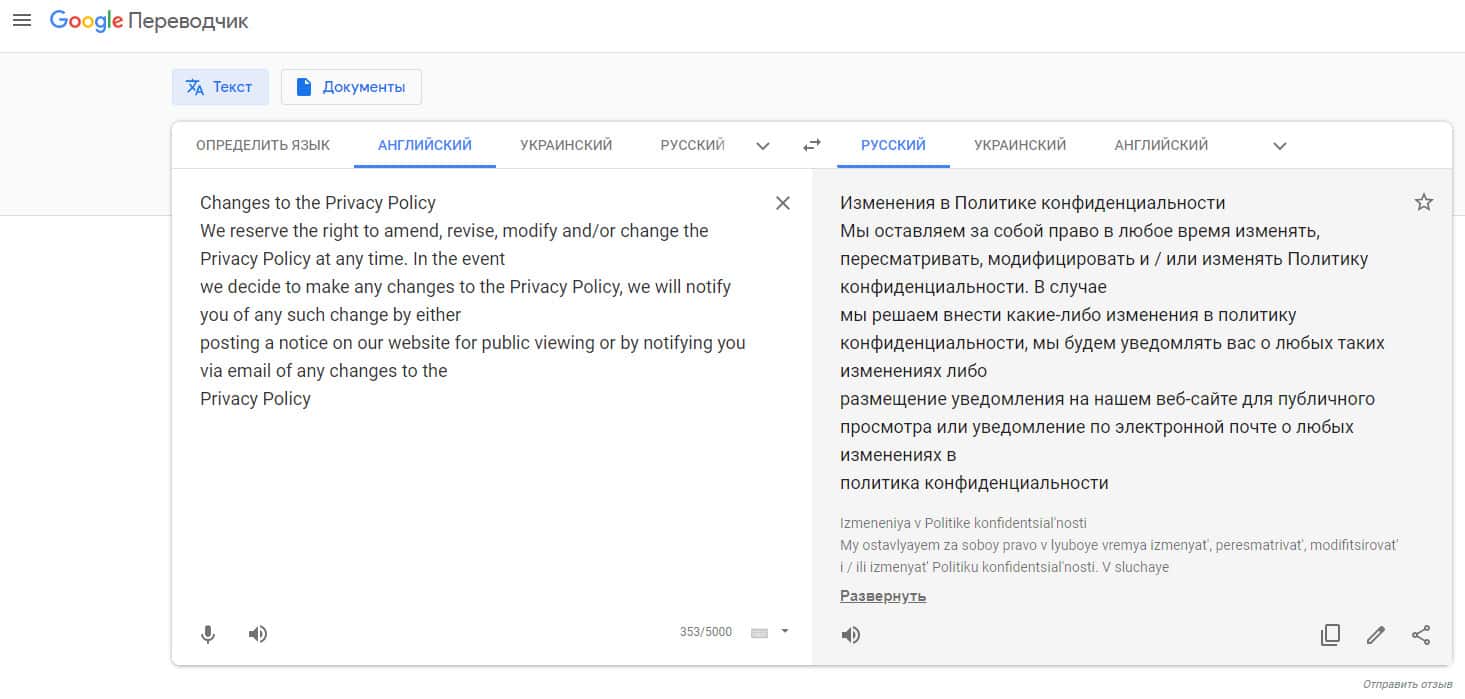Switch to Документы translation mode
The height and width of the screenshot is (699, 1465).
pos(351,87)
